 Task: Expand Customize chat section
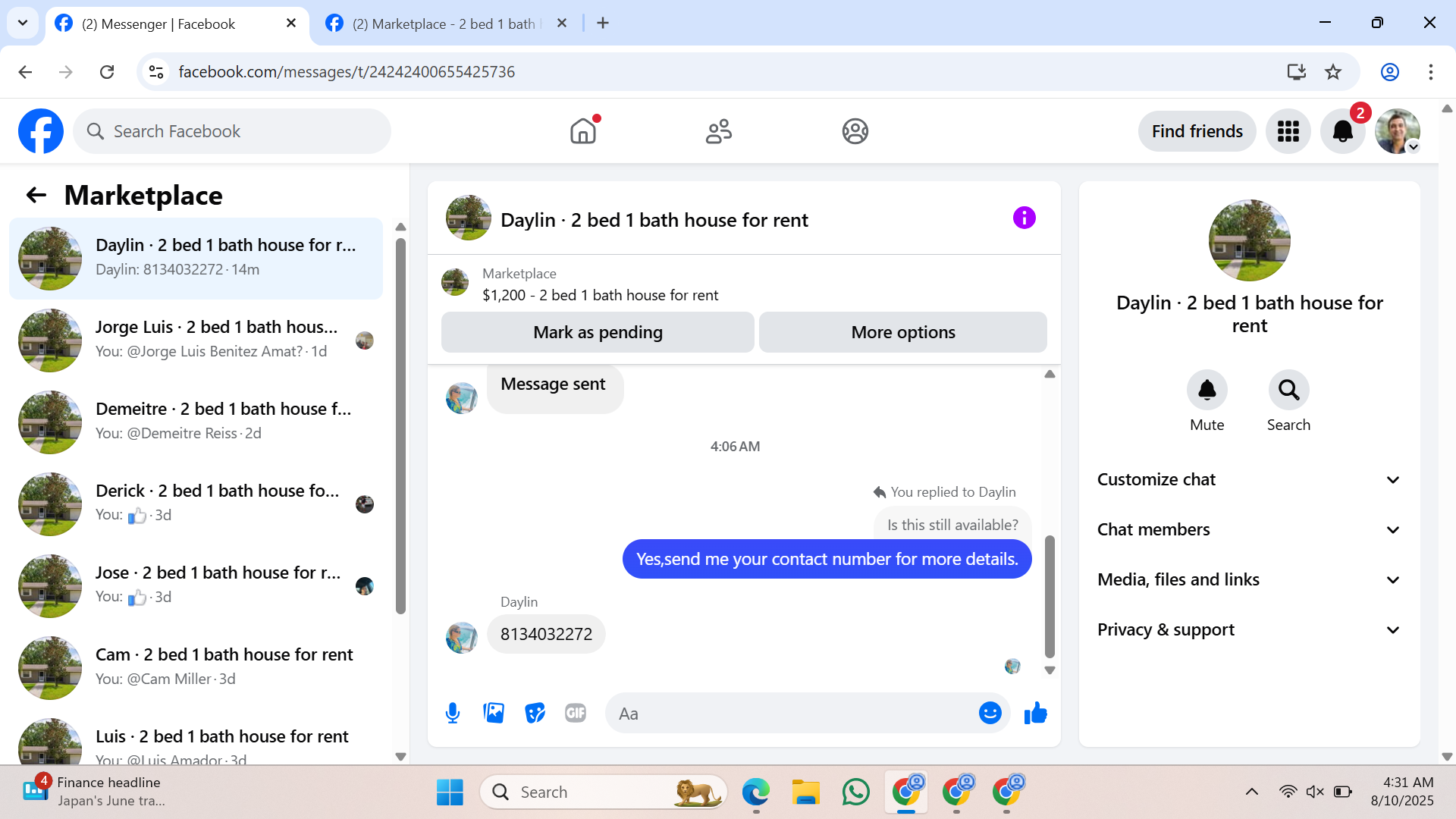[1249, 479]
